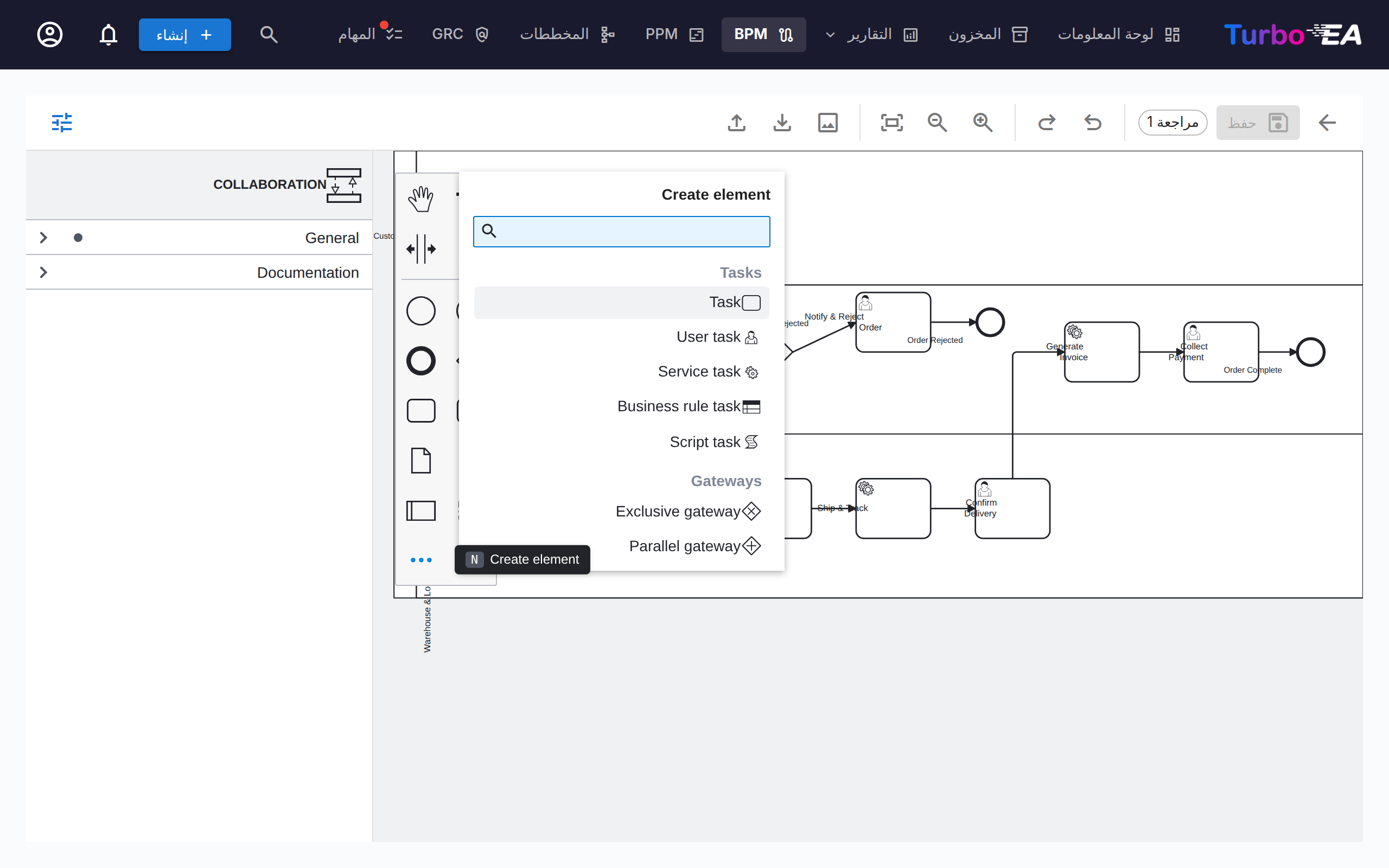1389x868 pixels.
Task: Click the Order Complete end event circle
Action: pos(1310,352)
